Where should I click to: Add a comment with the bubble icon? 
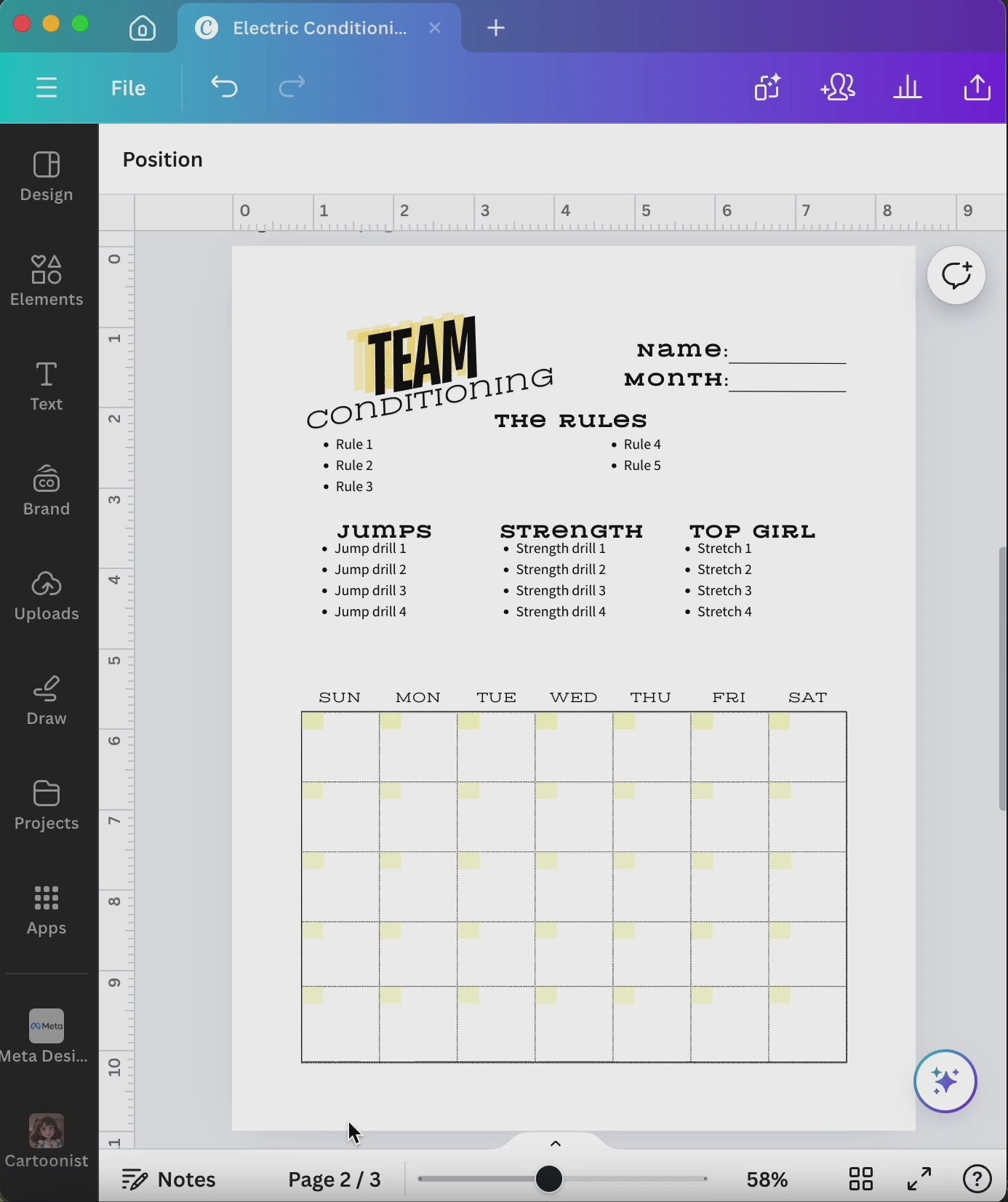[x=956, y=276]
